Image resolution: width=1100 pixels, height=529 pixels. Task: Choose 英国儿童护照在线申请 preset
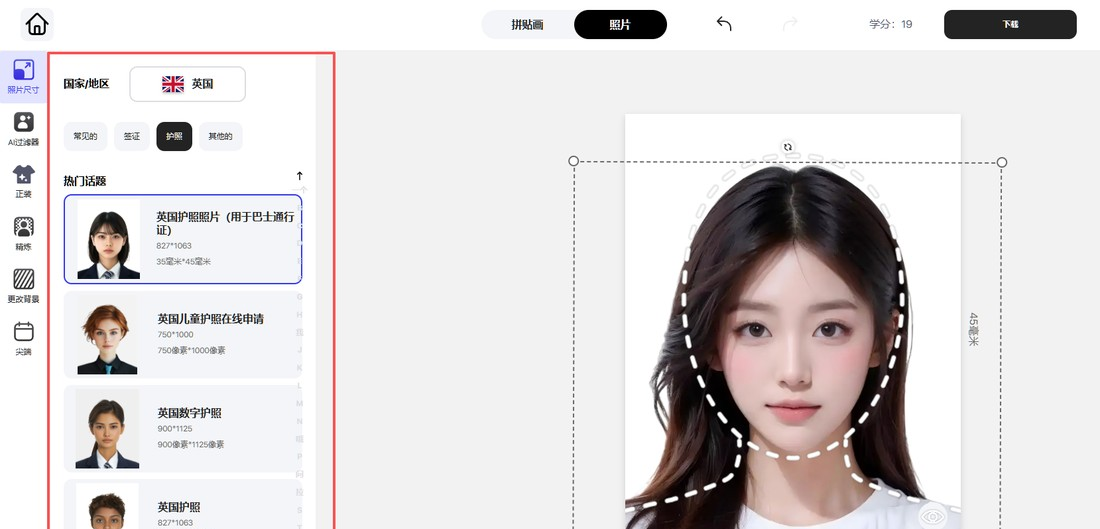click(183, 335)
